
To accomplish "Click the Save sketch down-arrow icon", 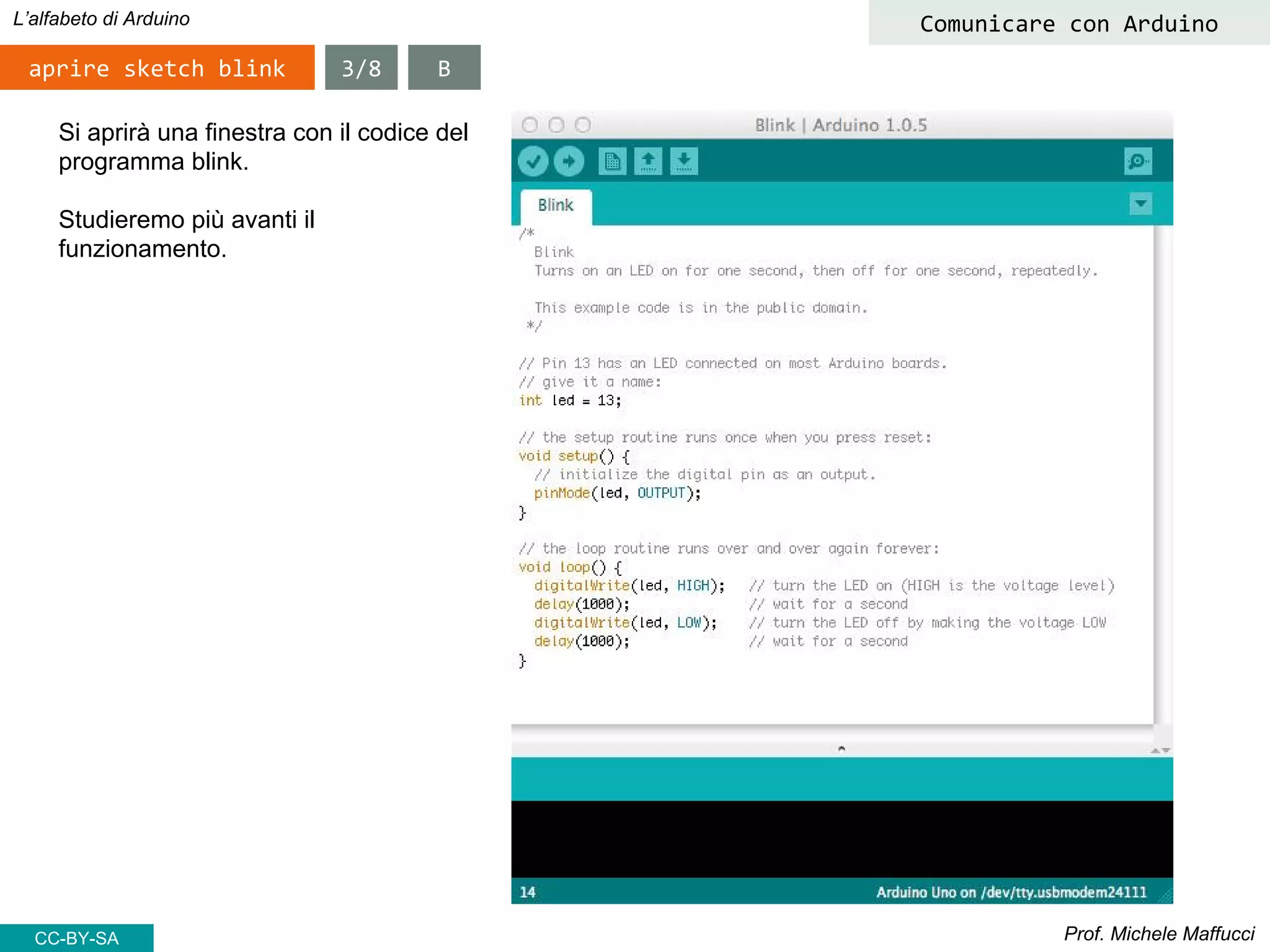I will point(684,162).
